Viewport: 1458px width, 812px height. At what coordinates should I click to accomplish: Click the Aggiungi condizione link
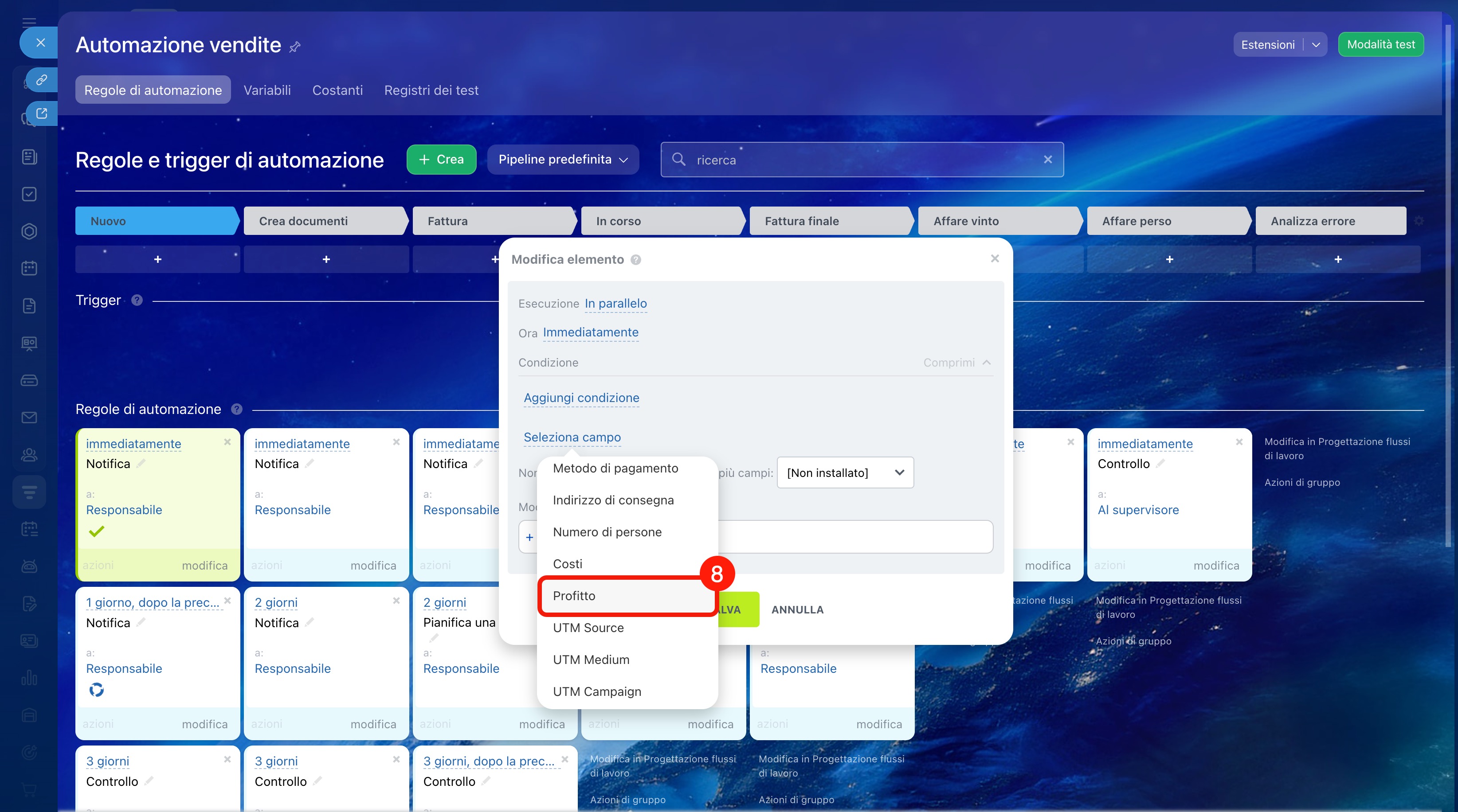pyautogui.click(x=581, y=398)
